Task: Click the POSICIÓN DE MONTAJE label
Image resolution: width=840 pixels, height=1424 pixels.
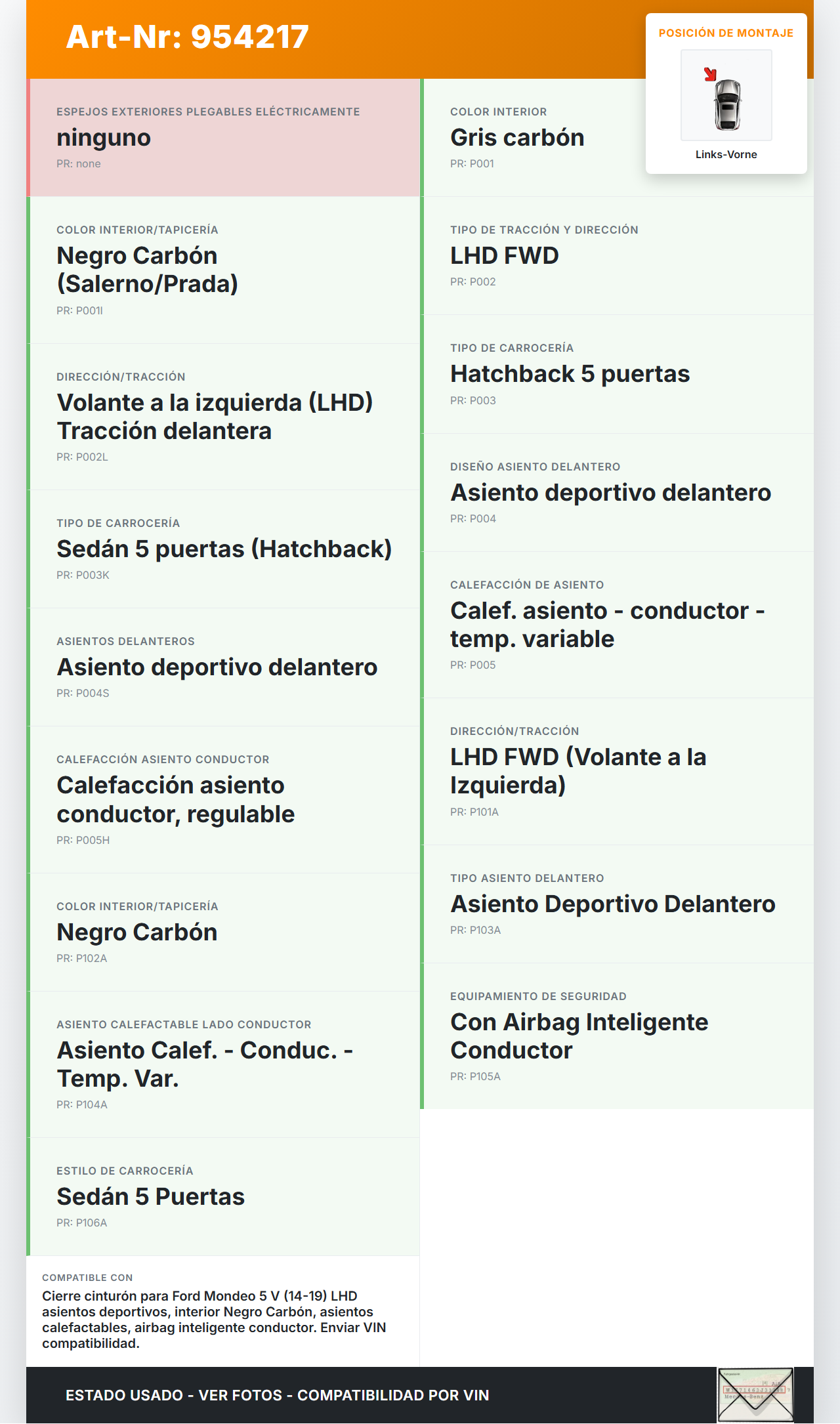Action: 726,33
